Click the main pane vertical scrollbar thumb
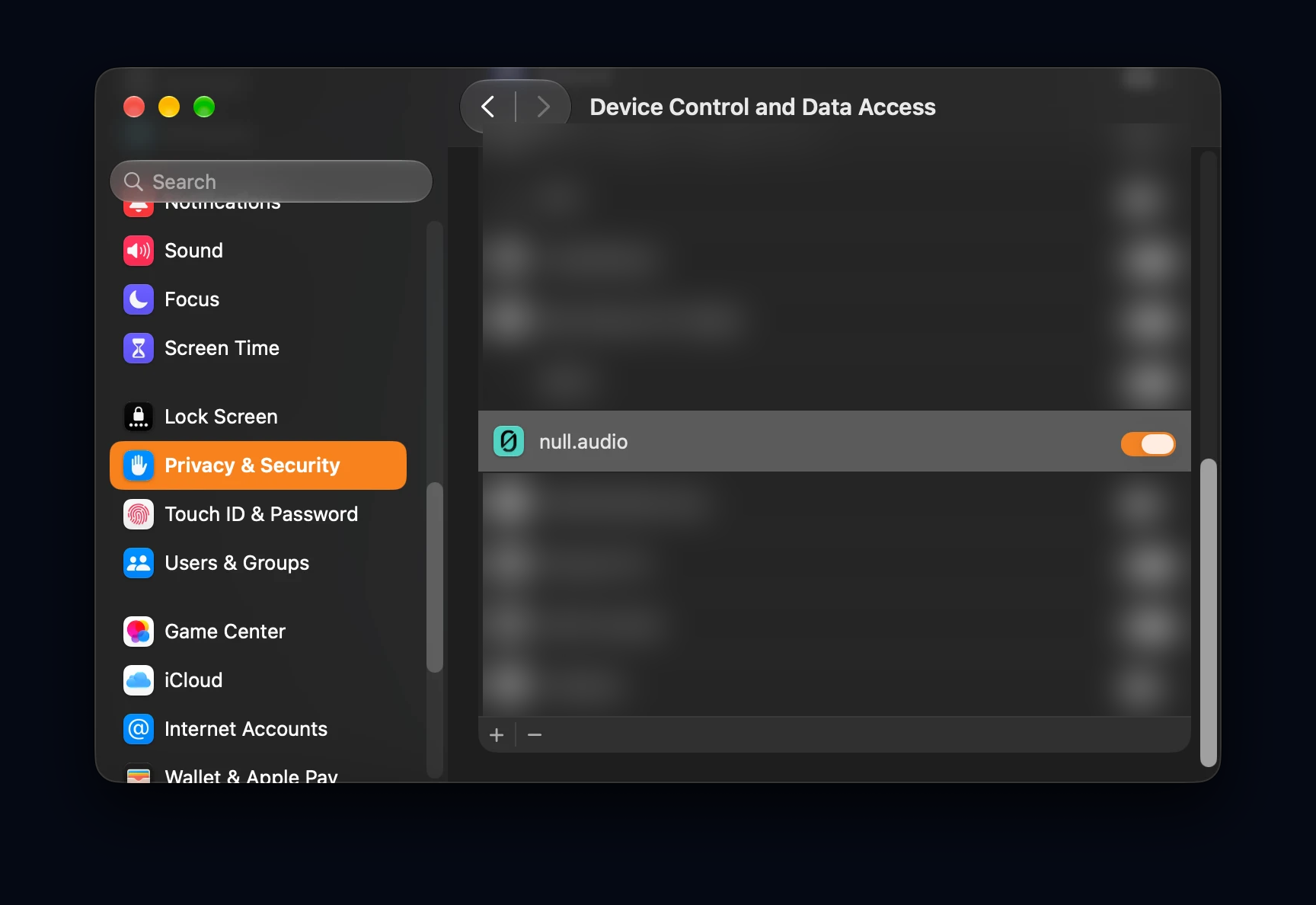 tap(1208, 612)
